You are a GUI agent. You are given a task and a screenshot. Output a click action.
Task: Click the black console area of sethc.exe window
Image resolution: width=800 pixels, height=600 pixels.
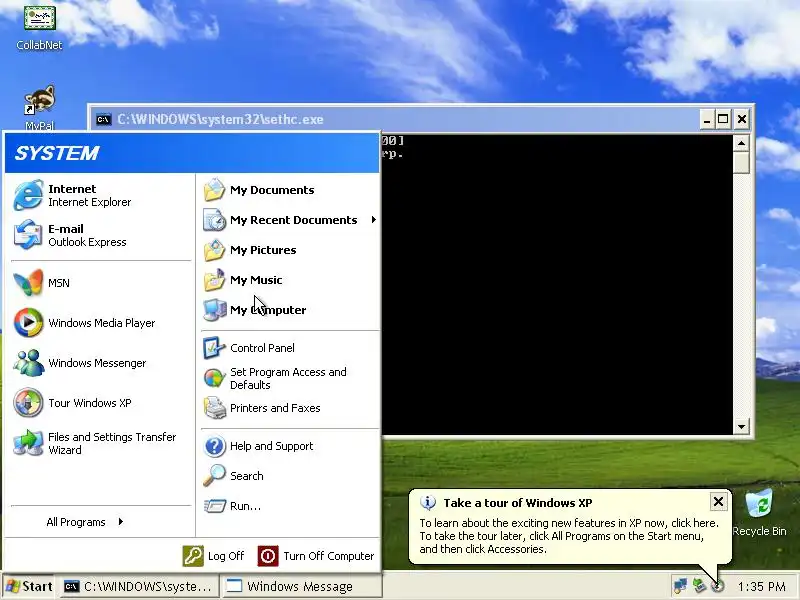click(557, 285)
